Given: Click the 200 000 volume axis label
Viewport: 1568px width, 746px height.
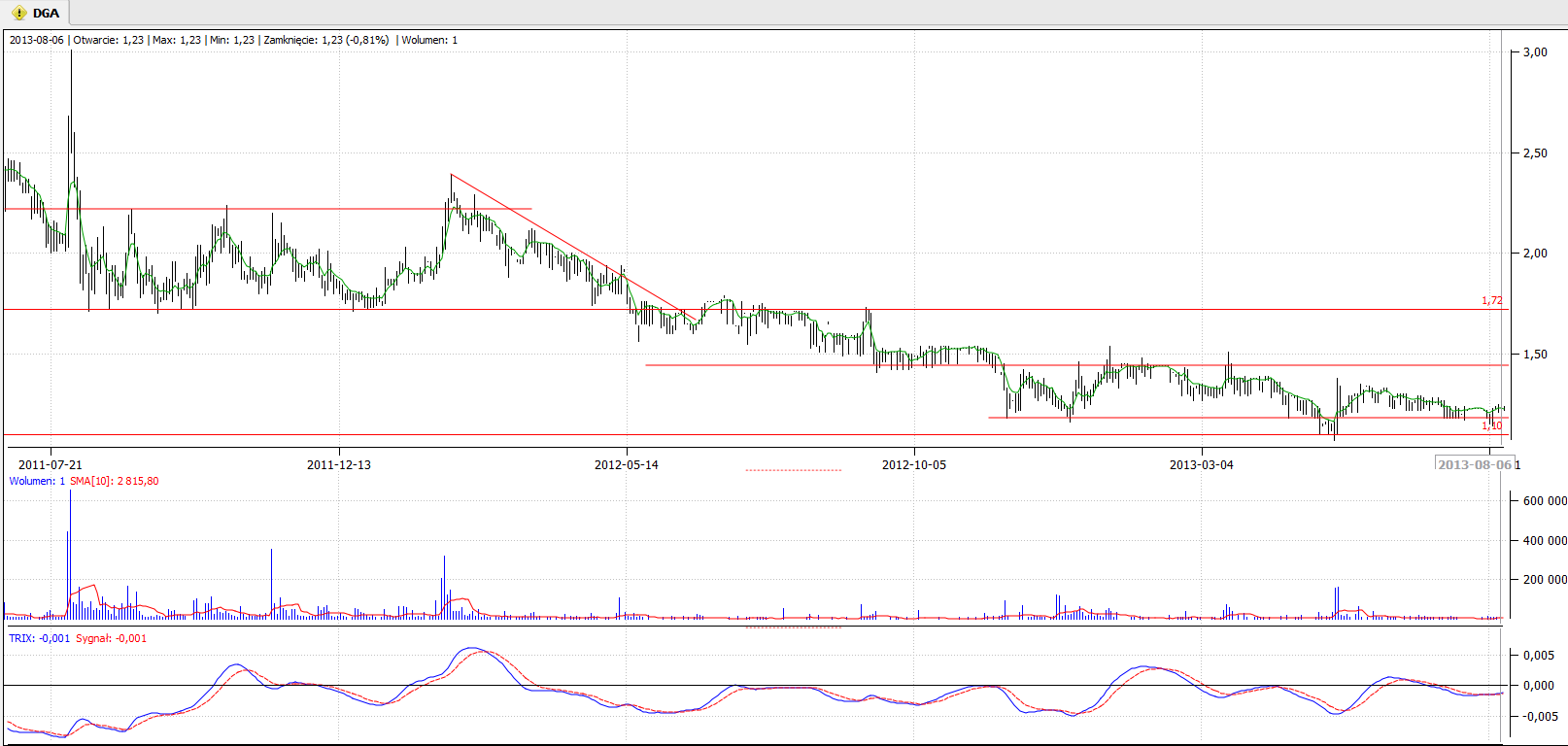Looking at the screenshot, I should point(1545,580).
